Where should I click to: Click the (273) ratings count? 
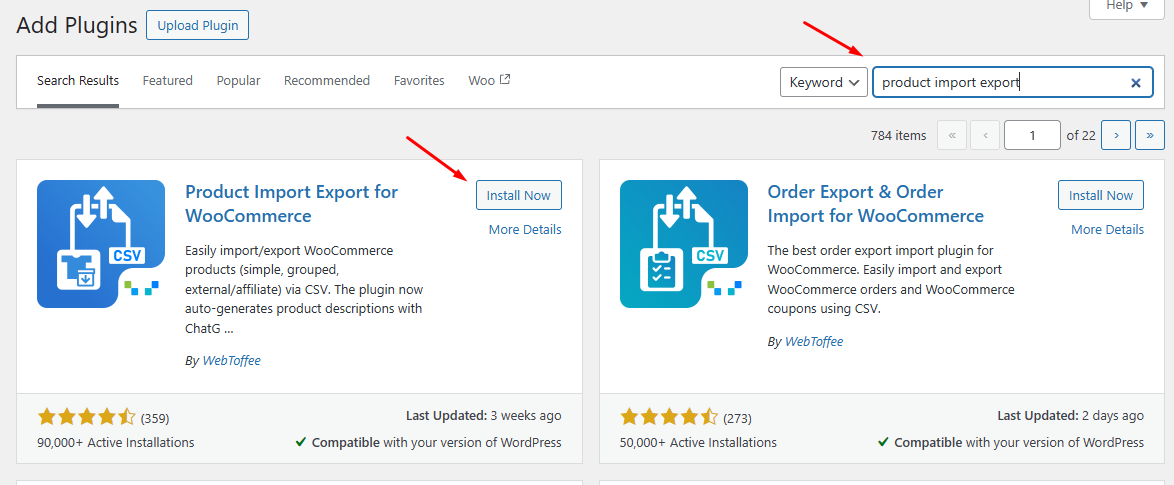(x=737, y=418)
